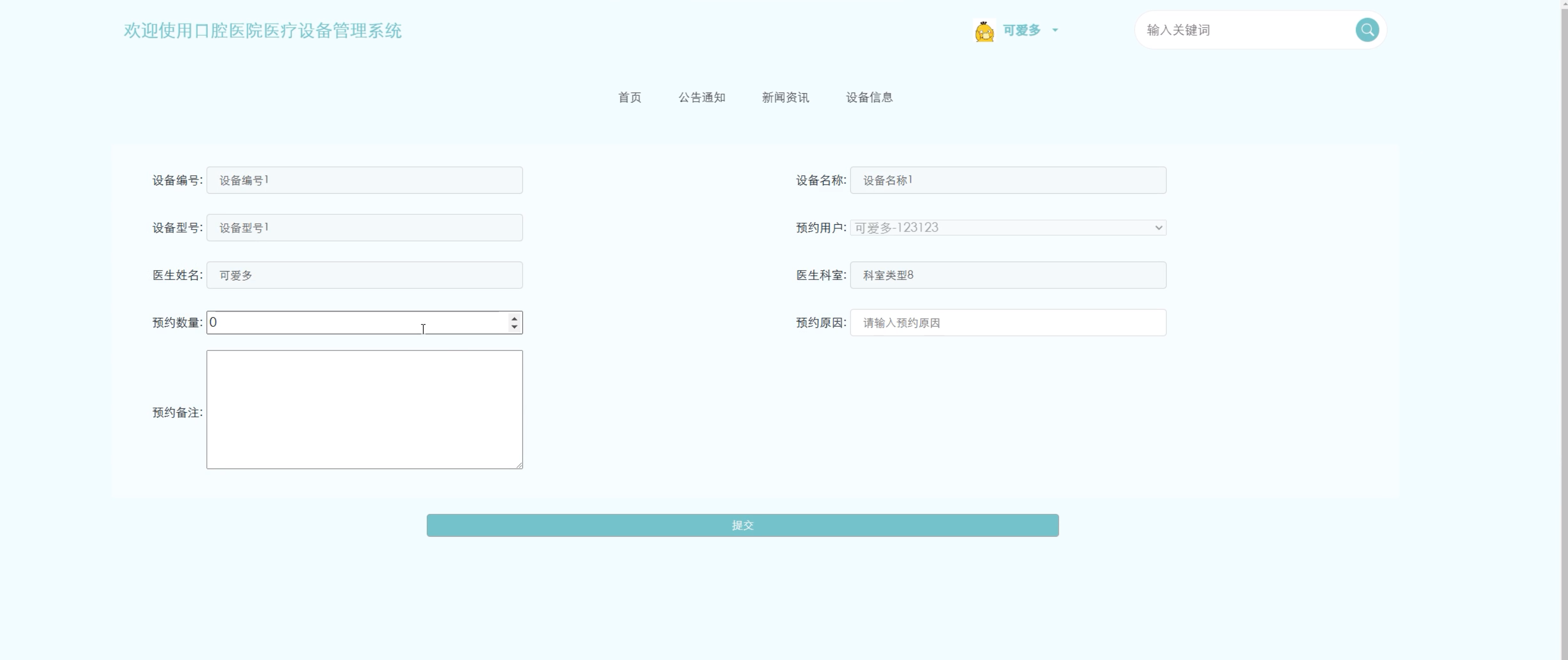The image size is (1568, 660).
Task: Focus the 预约原因 input field
Action: click(x=1008, y=323)
